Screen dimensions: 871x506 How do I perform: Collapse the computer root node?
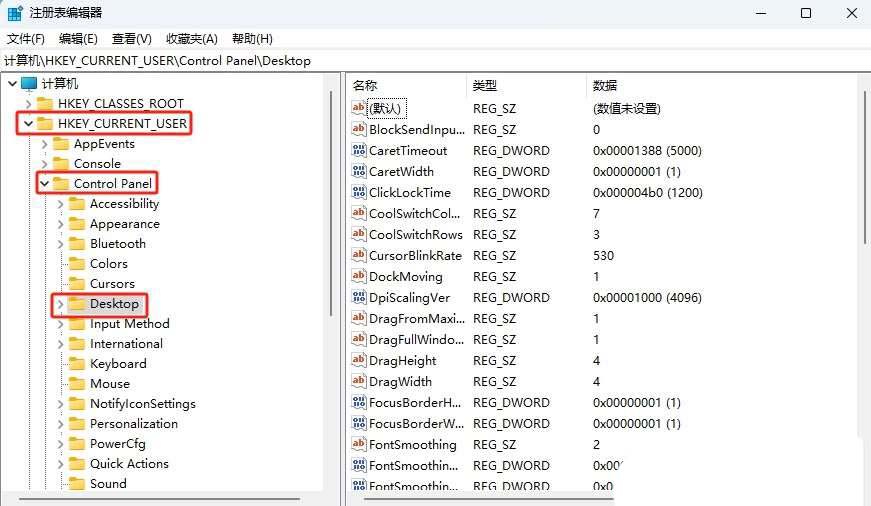pos(12,84)
